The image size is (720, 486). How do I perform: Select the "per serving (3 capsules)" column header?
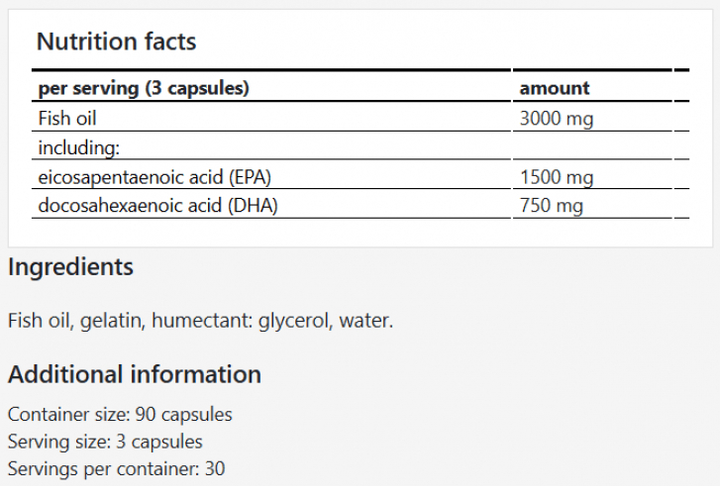click(x=143, y=88)
